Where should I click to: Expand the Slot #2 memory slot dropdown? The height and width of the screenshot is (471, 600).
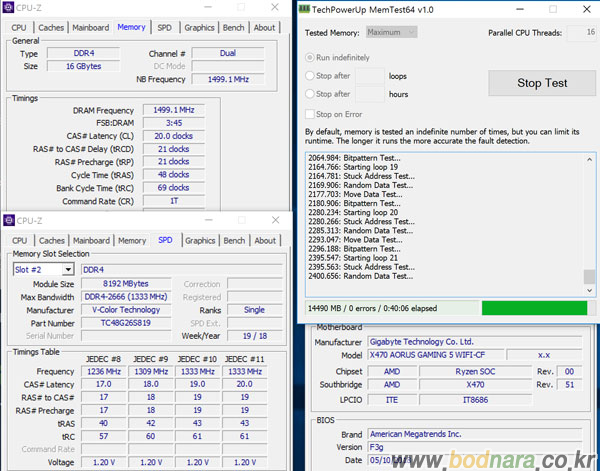click(68, 269)
